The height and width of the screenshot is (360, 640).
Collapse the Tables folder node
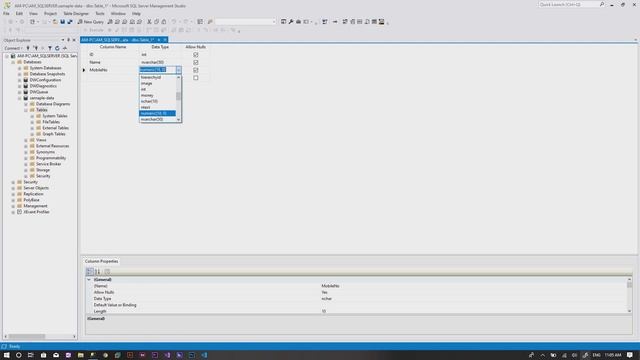pos(26,110)
